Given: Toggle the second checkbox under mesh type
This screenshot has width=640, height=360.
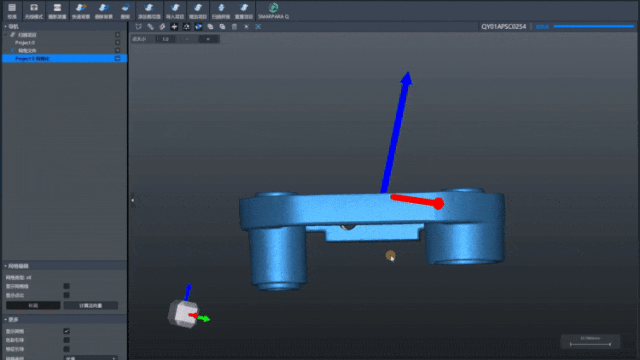Looking at the screenshot, I should (67, 295).
